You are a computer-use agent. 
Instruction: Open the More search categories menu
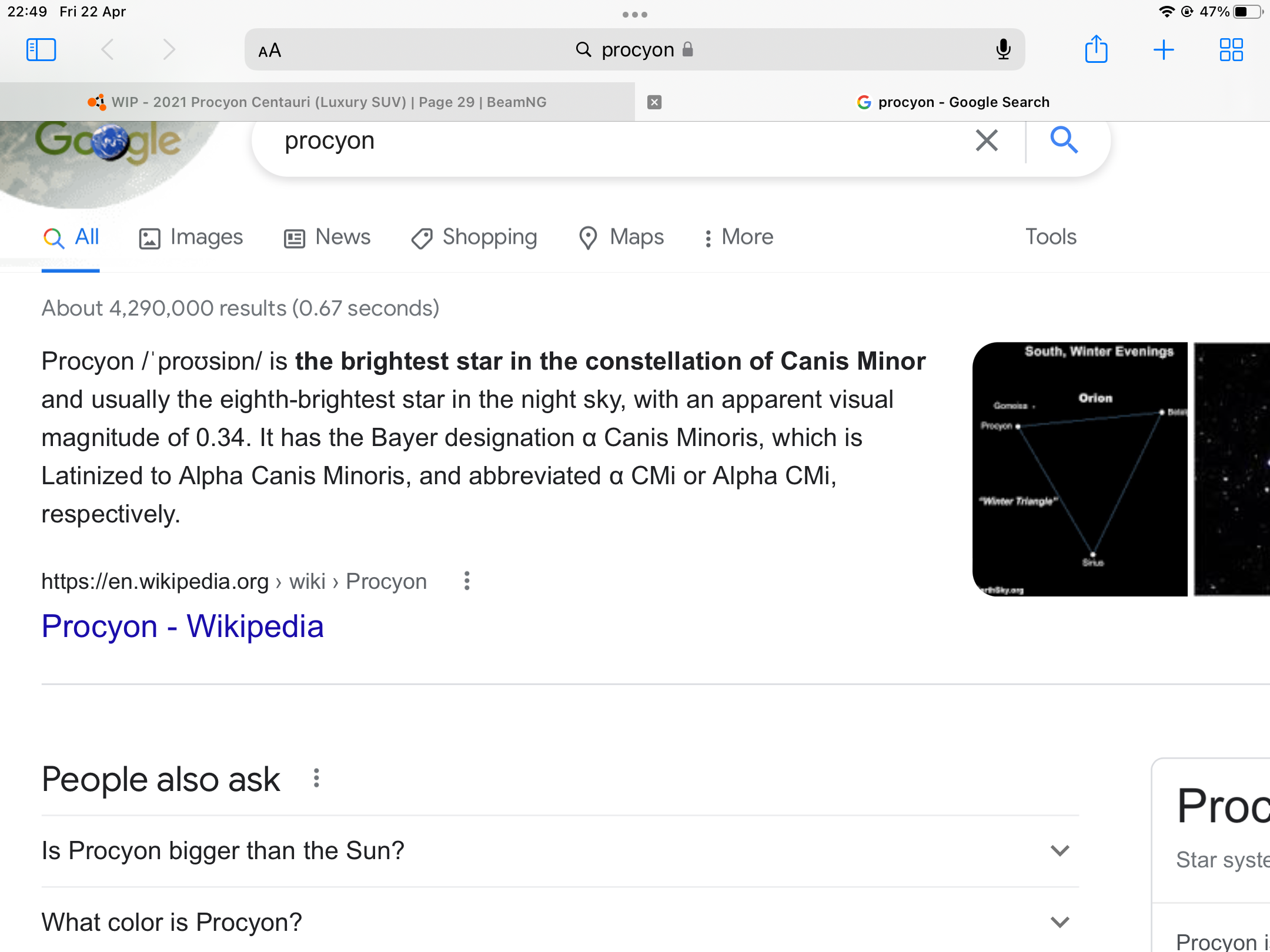coord(739,237)
